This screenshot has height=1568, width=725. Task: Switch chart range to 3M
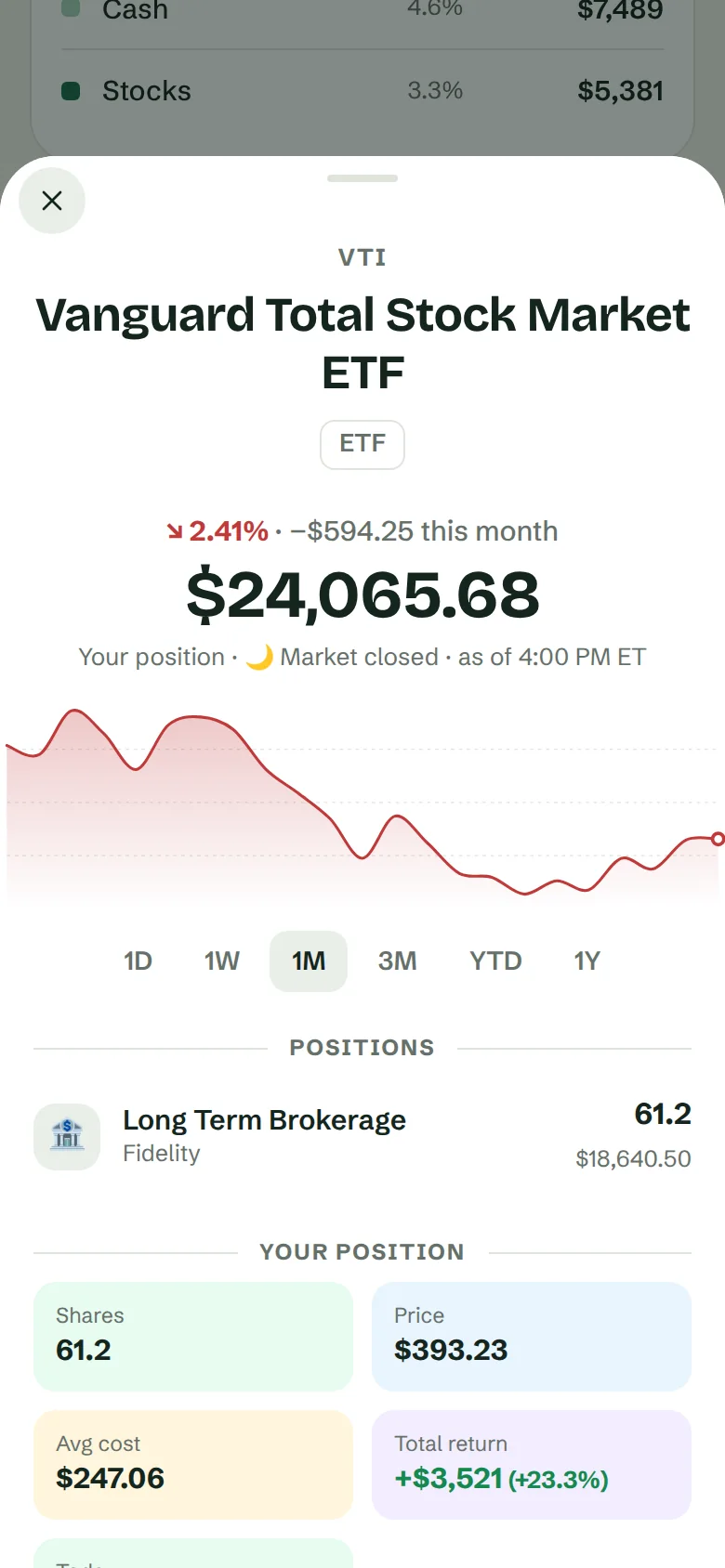coord(397,960)
